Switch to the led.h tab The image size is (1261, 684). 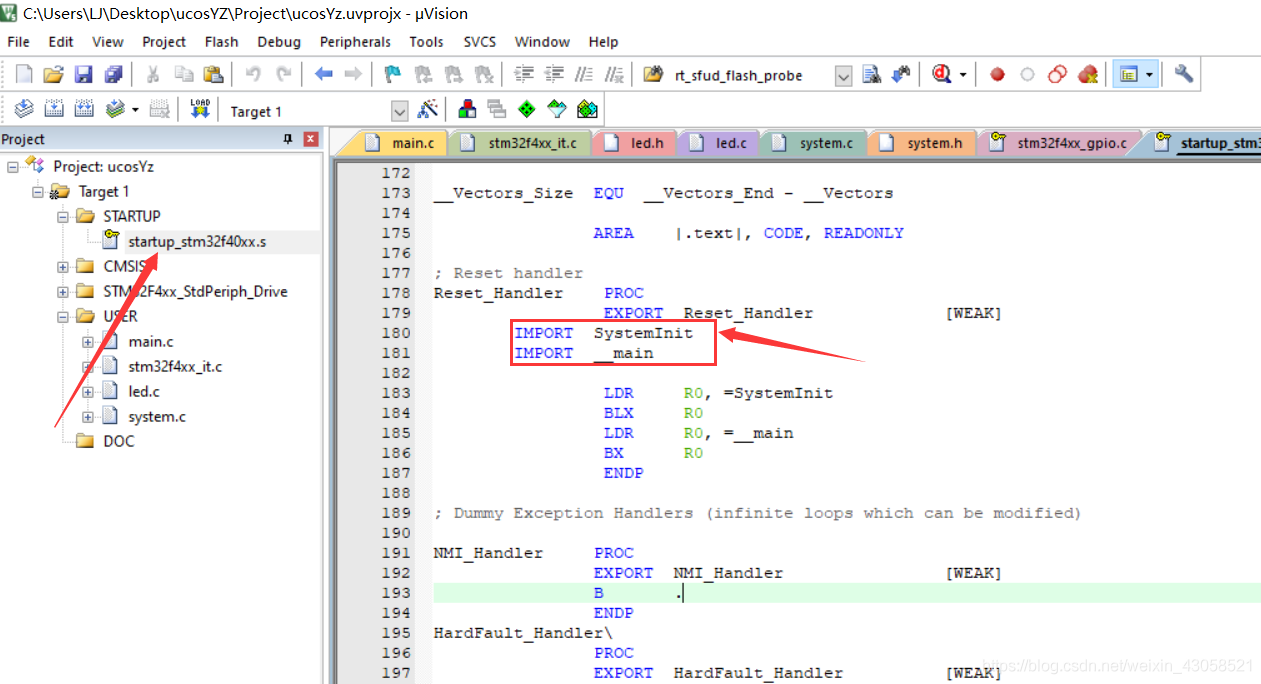point(635,143)
